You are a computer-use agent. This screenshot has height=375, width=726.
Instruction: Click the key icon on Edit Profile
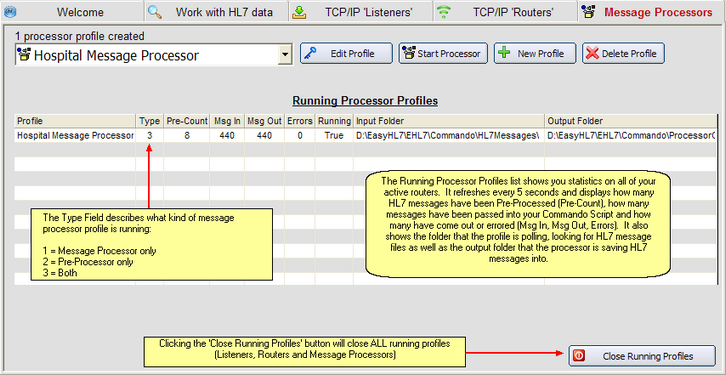(x=311, y=53)
